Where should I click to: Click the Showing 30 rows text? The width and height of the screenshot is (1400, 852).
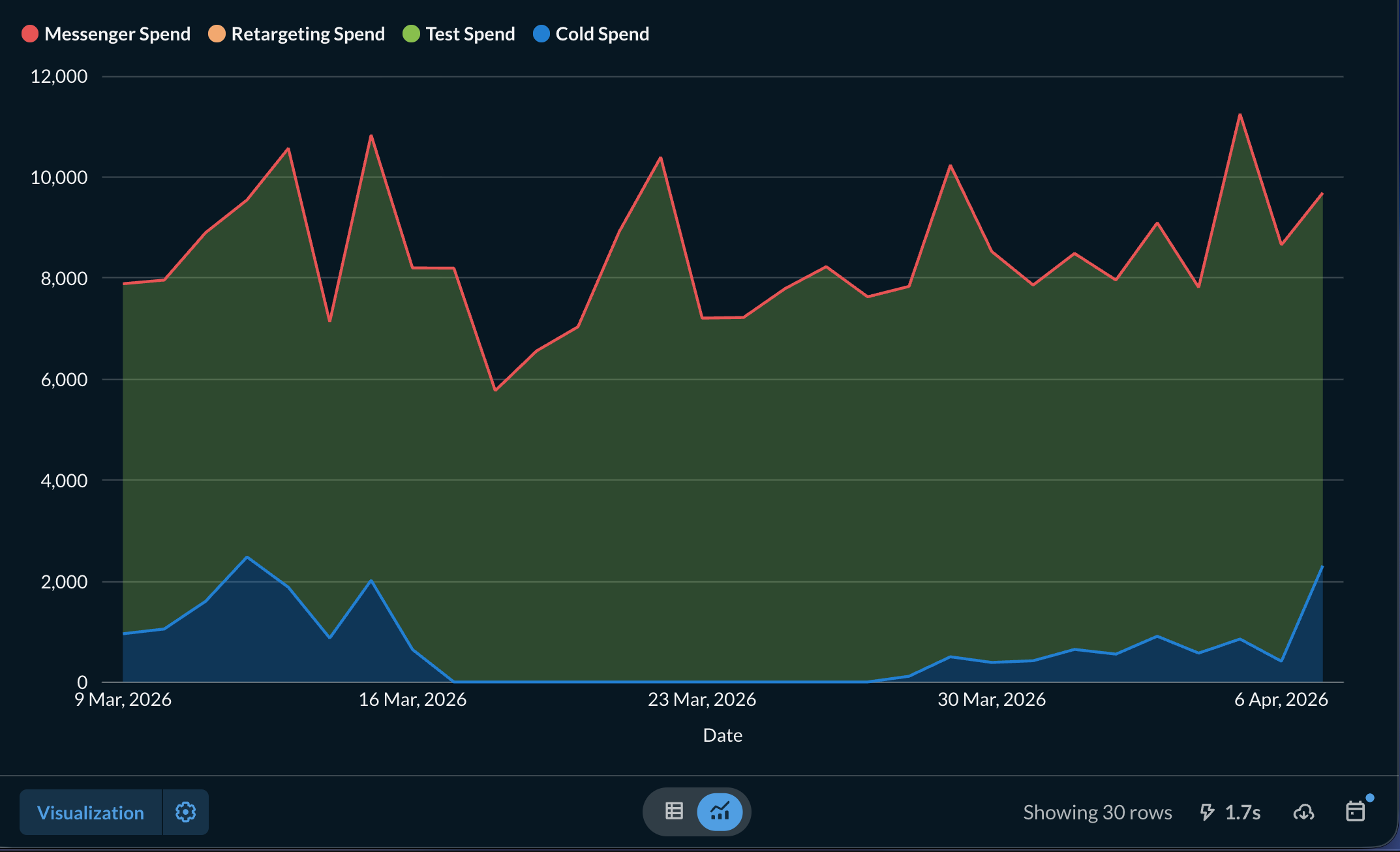[x=1097, y=812]
